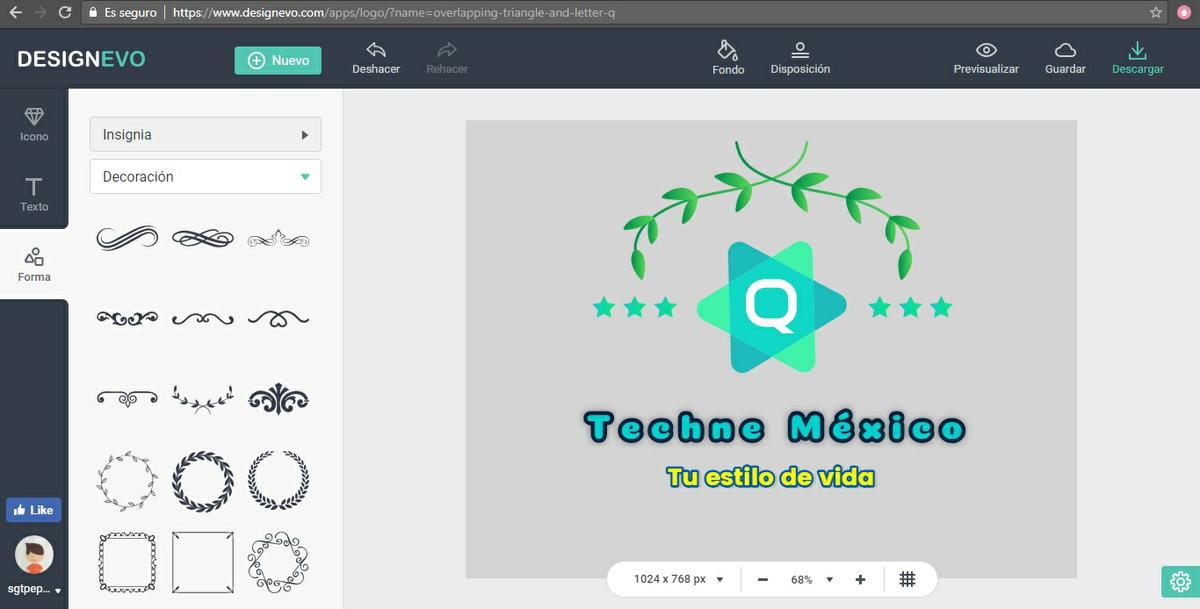The width and height of the screenshot is (1200, 609).
Task: Zoom out with the minus button
Action: click(x=763, y=579)
